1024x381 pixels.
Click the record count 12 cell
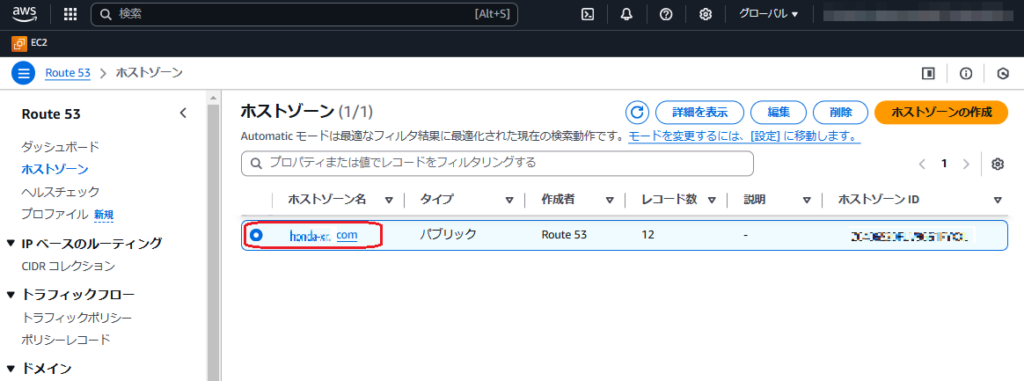(648, 234)
